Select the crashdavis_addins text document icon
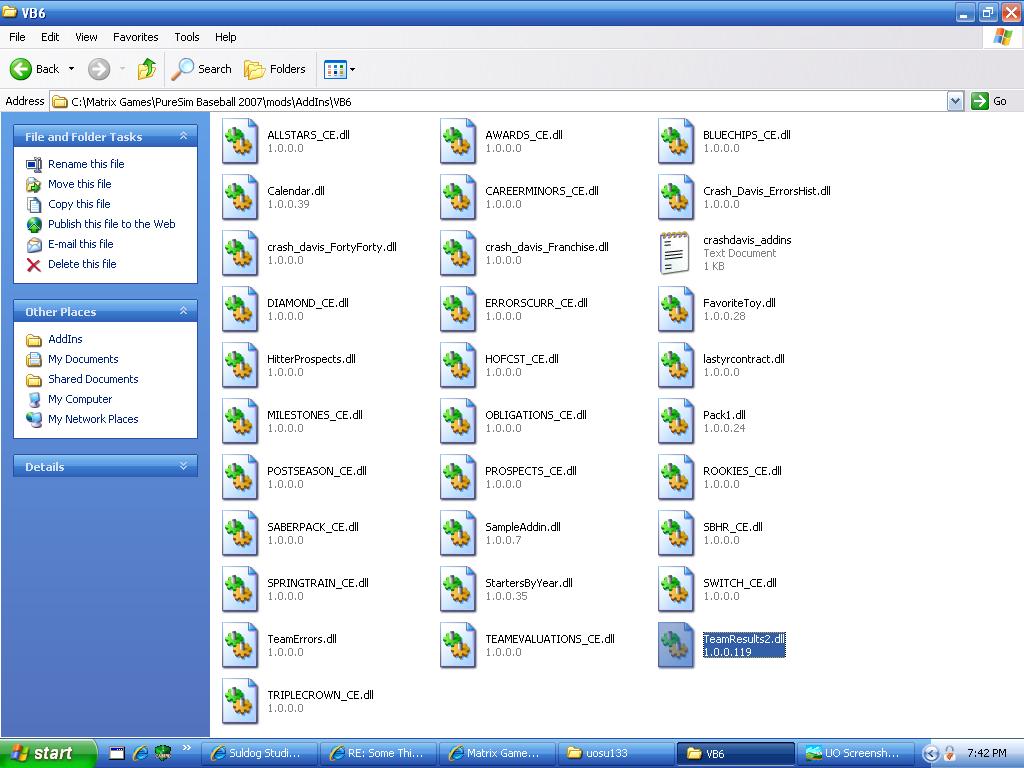The image size is (1024, 768). (x=675, y=253)
